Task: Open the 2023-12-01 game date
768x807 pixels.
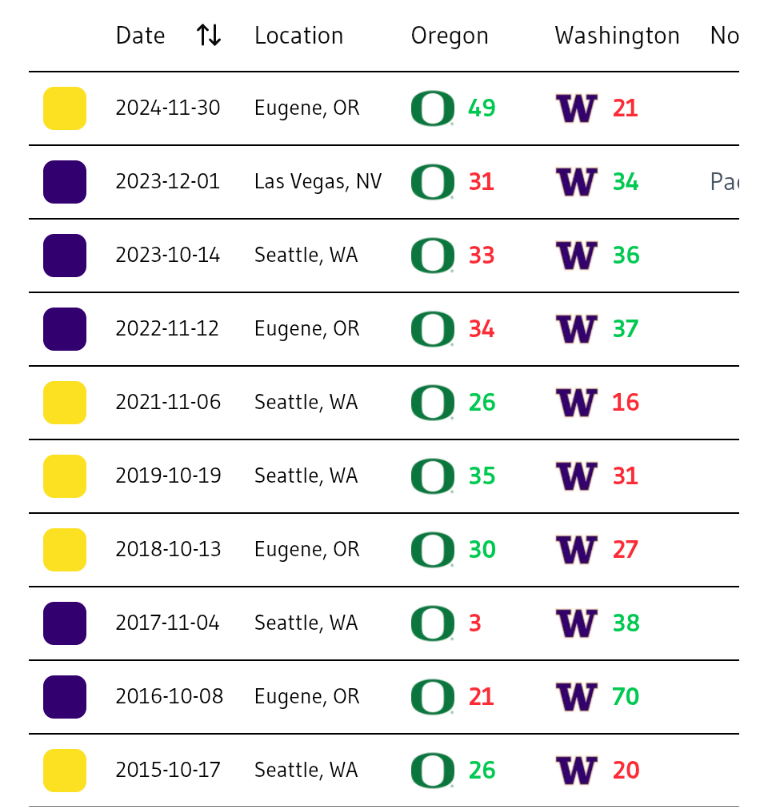Action: (x=167, y=182)
